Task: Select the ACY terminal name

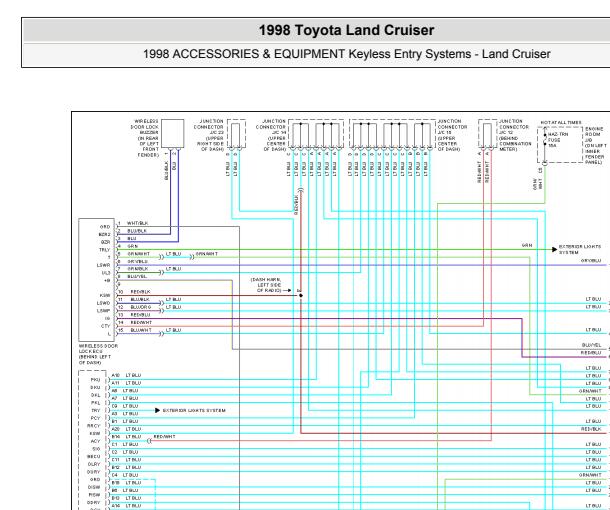Action: [96, 441]
